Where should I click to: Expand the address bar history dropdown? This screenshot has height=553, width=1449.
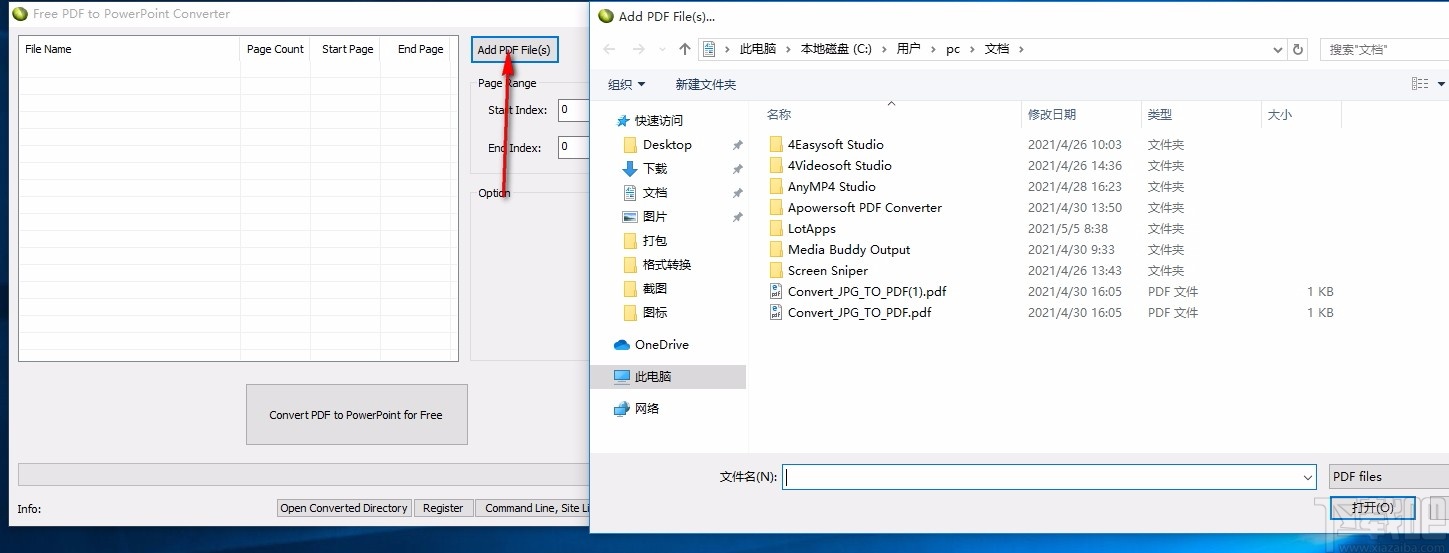point(1278,49)
